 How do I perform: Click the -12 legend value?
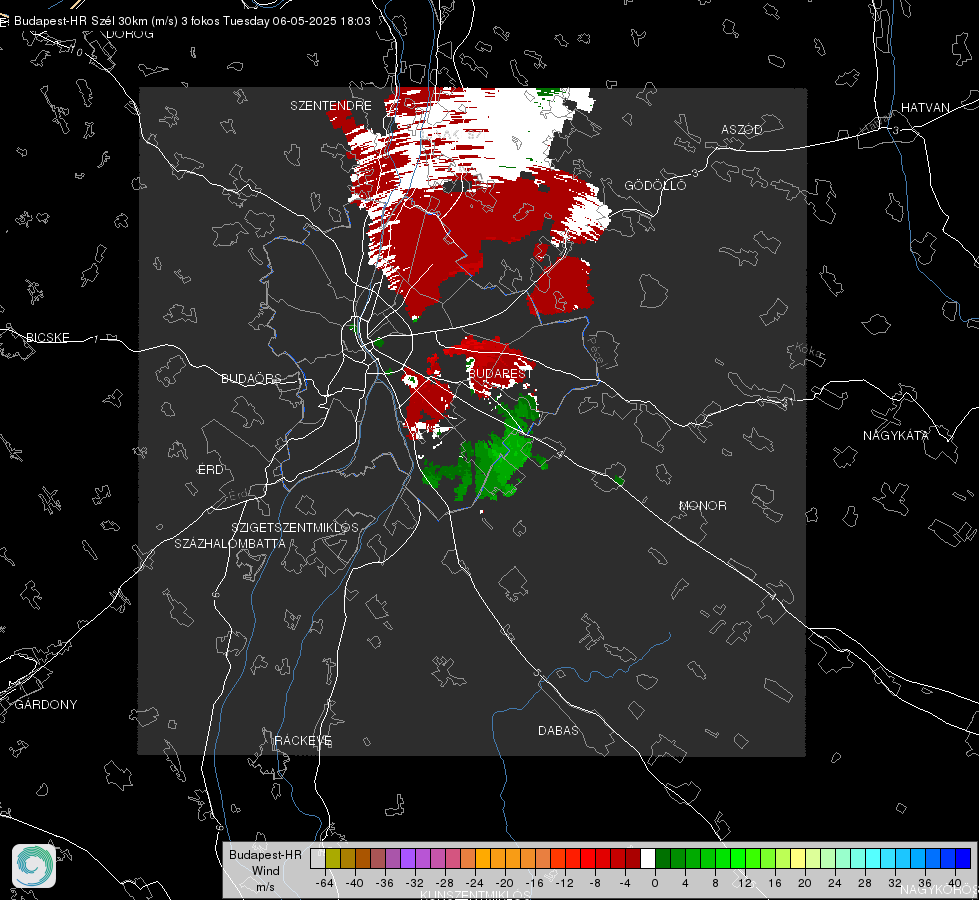(564, 883)
